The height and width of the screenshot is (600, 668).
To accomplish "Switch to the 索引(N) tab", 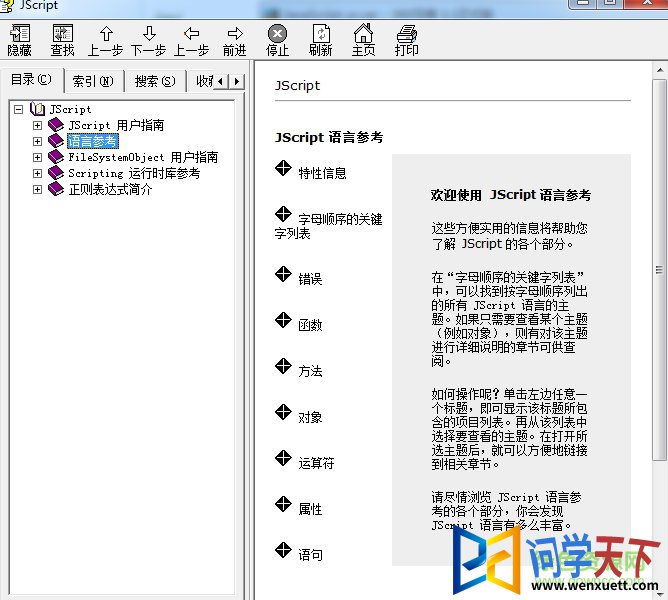I will 93,81.
